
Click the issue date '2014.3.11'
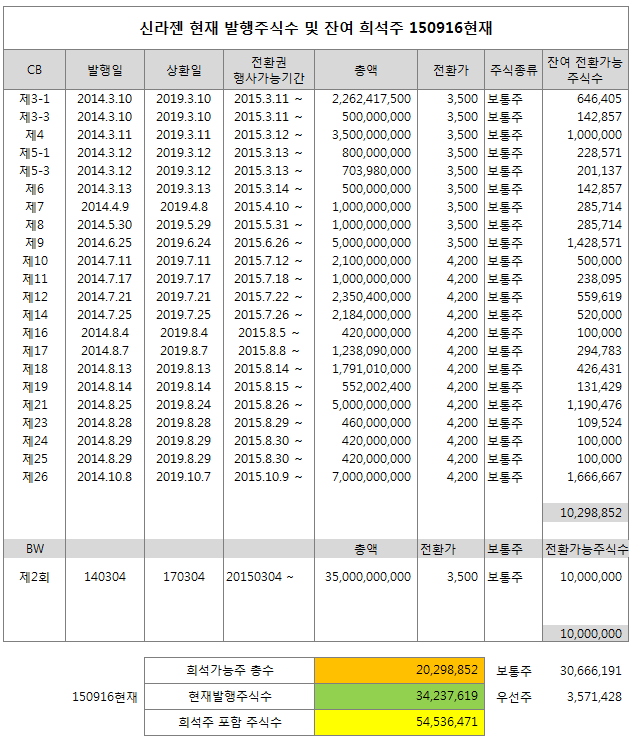pyautogui.click(x=104, y=135)
